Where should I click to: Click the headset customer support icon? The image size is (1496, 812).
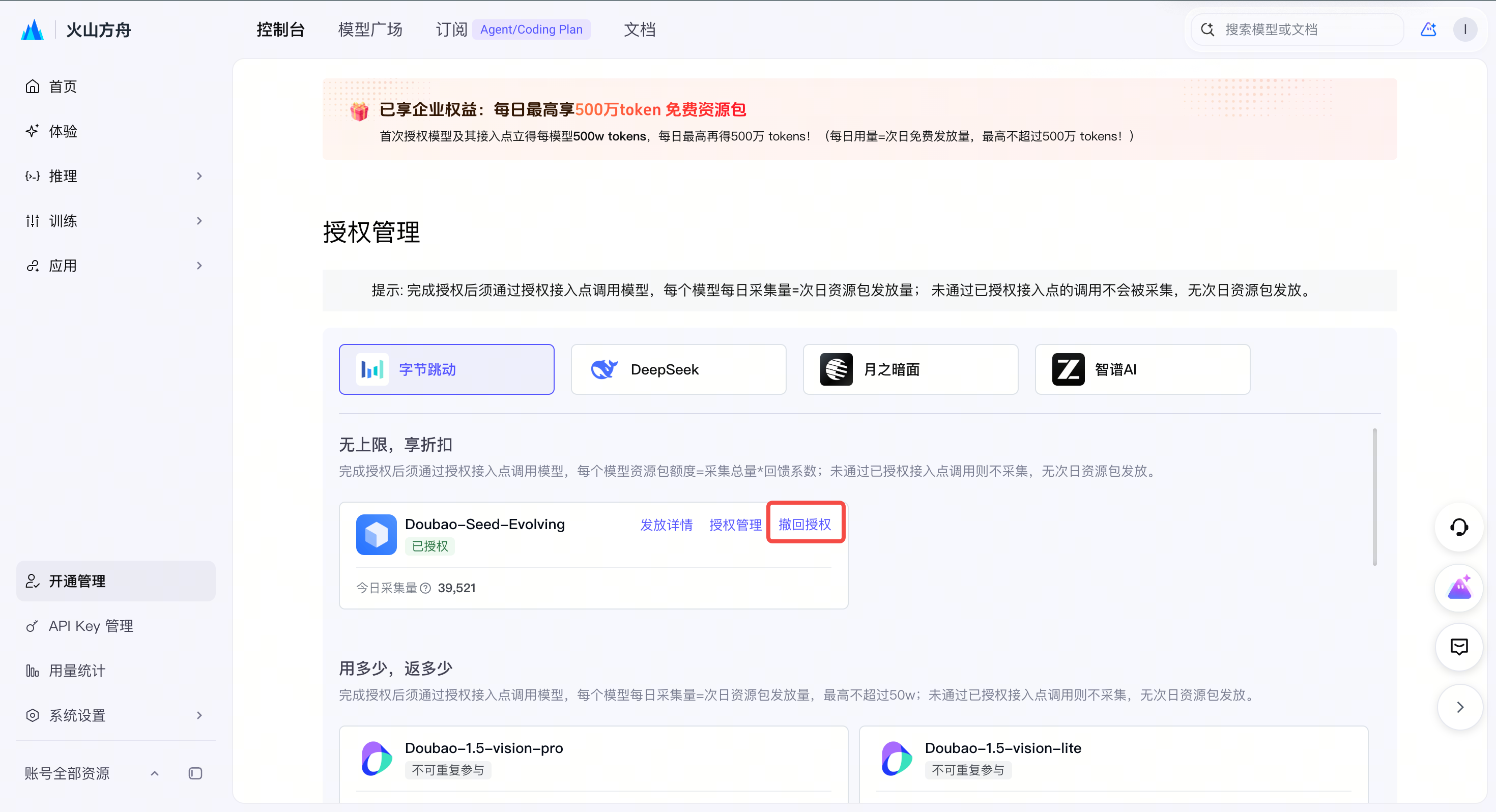(1459, 528)
